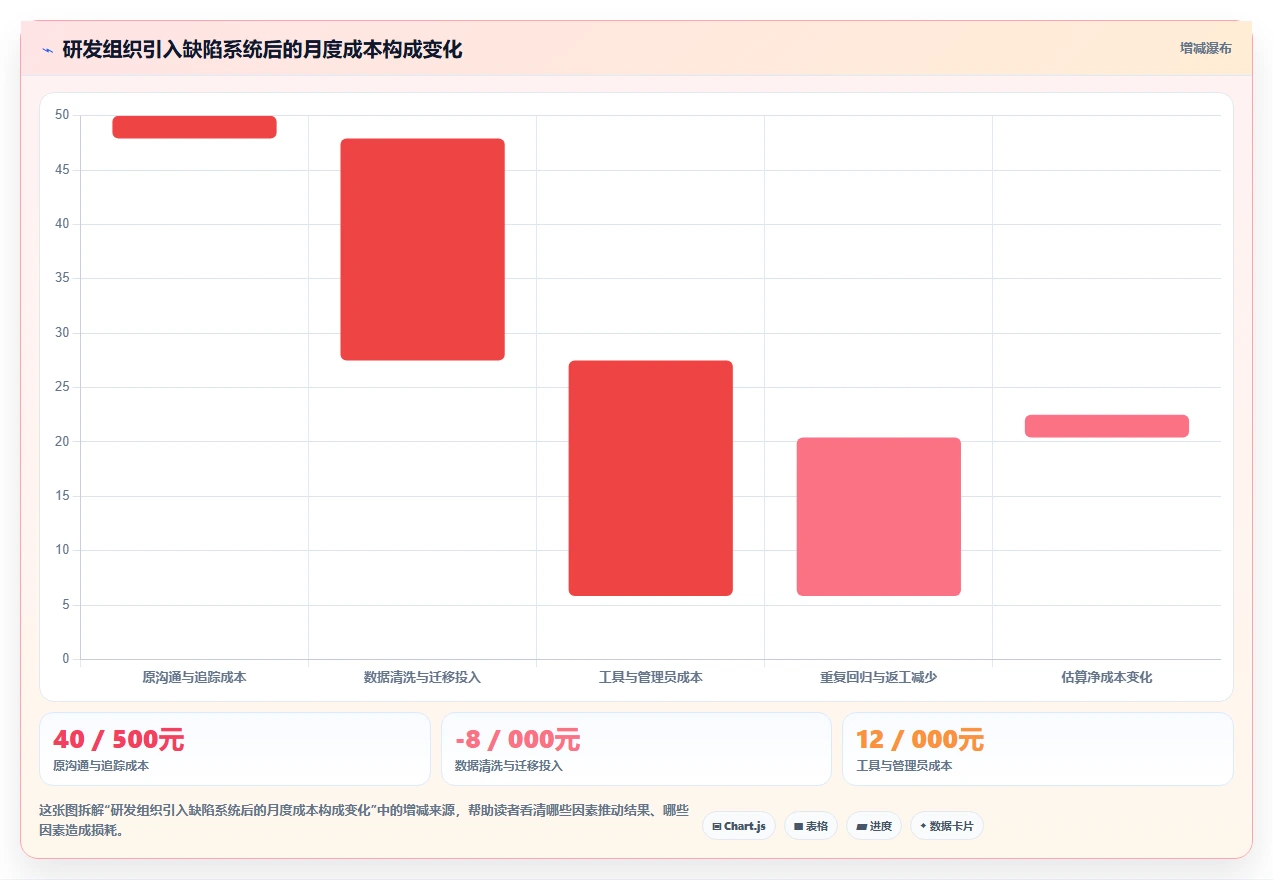Click the 12 / 000元 value card
The image size is (1273, 880).
tap(1038, 749)
